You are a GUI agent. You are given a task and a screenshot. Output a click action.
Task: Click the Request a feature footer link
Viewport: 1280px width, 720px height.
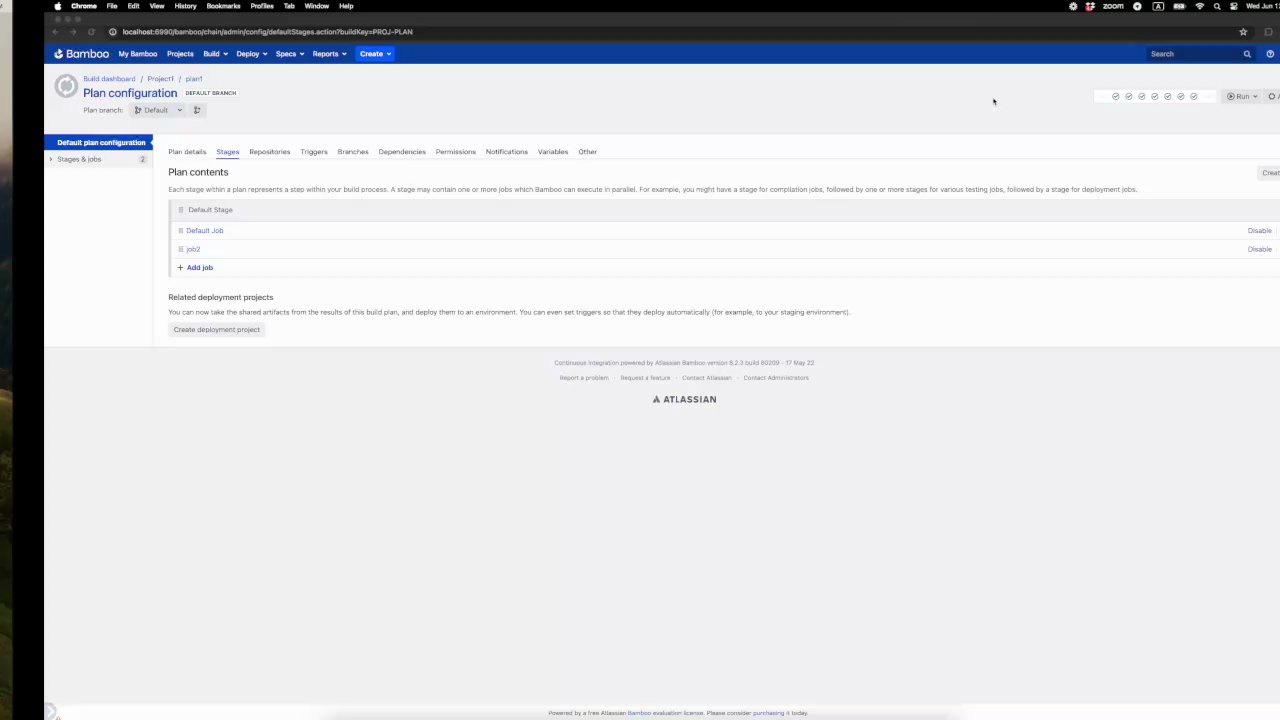pos(645,378)
